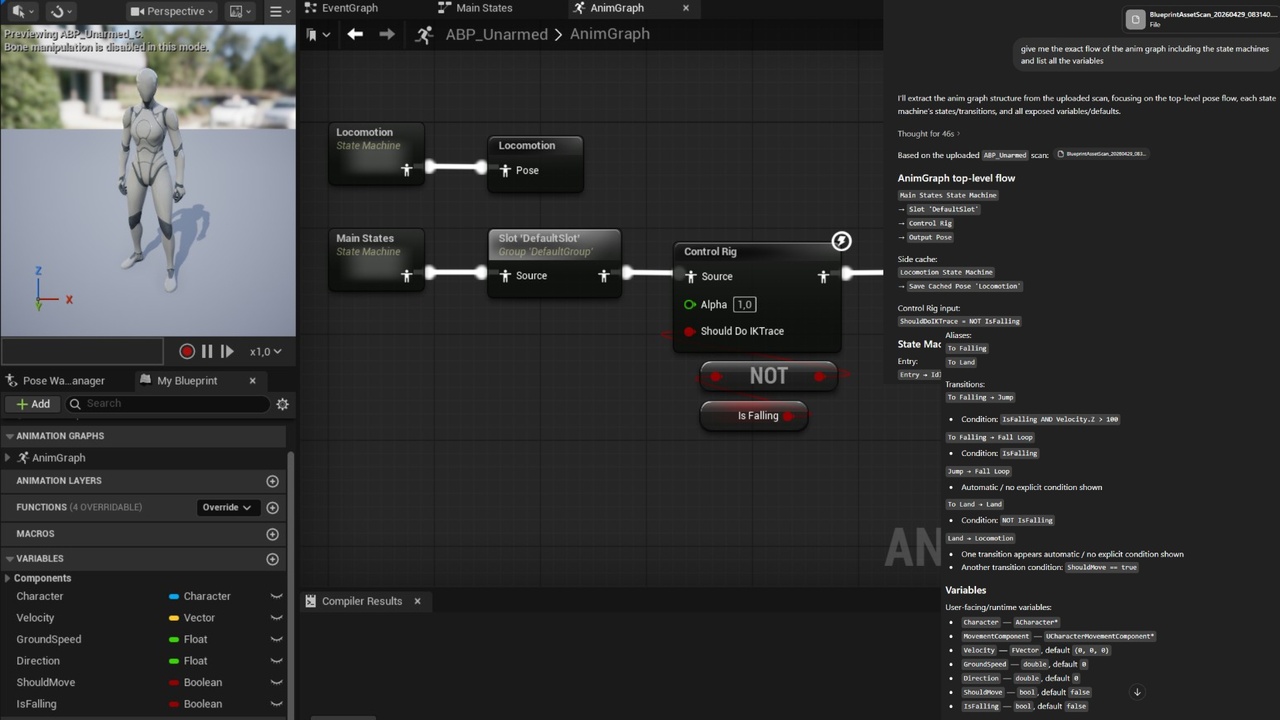The width and height of the screenshot is (1280, 720).
Task: Click the Source input pin on Slot node
Action: 506,276
